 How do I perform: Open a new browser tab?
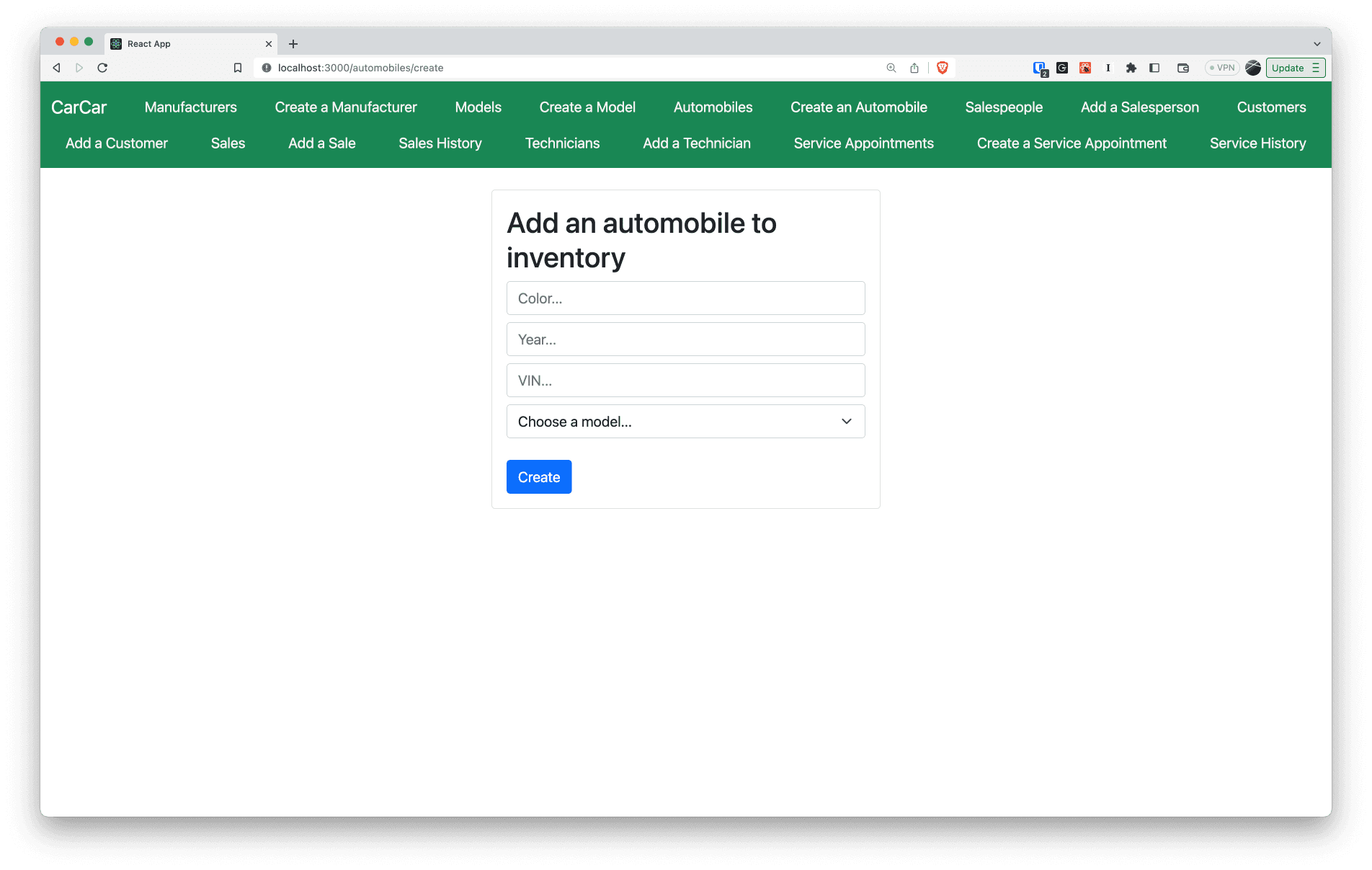point(293,44)
